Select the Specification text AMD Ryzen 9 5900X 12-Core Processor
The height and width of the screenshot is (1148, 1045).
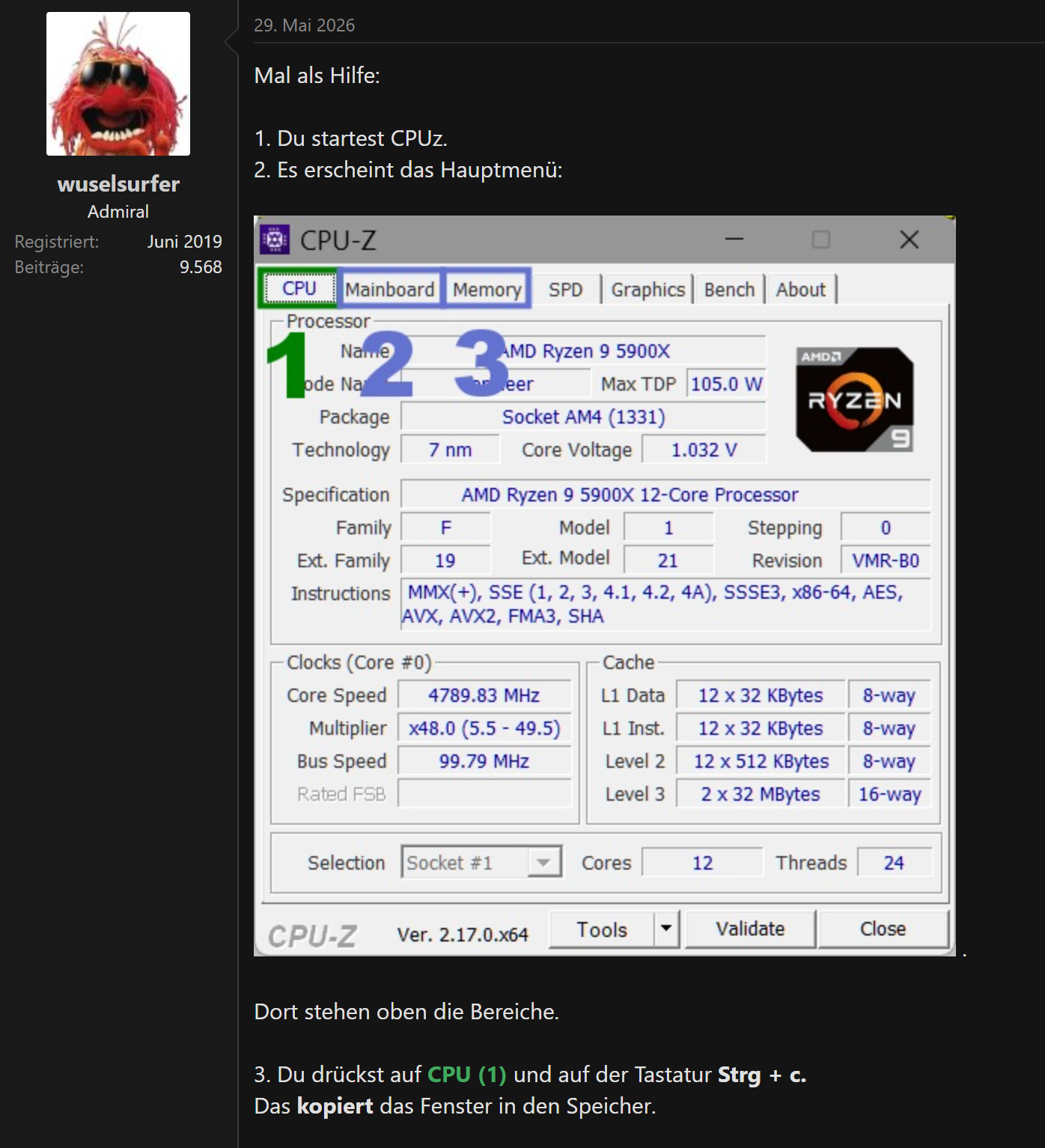(630, 495)
